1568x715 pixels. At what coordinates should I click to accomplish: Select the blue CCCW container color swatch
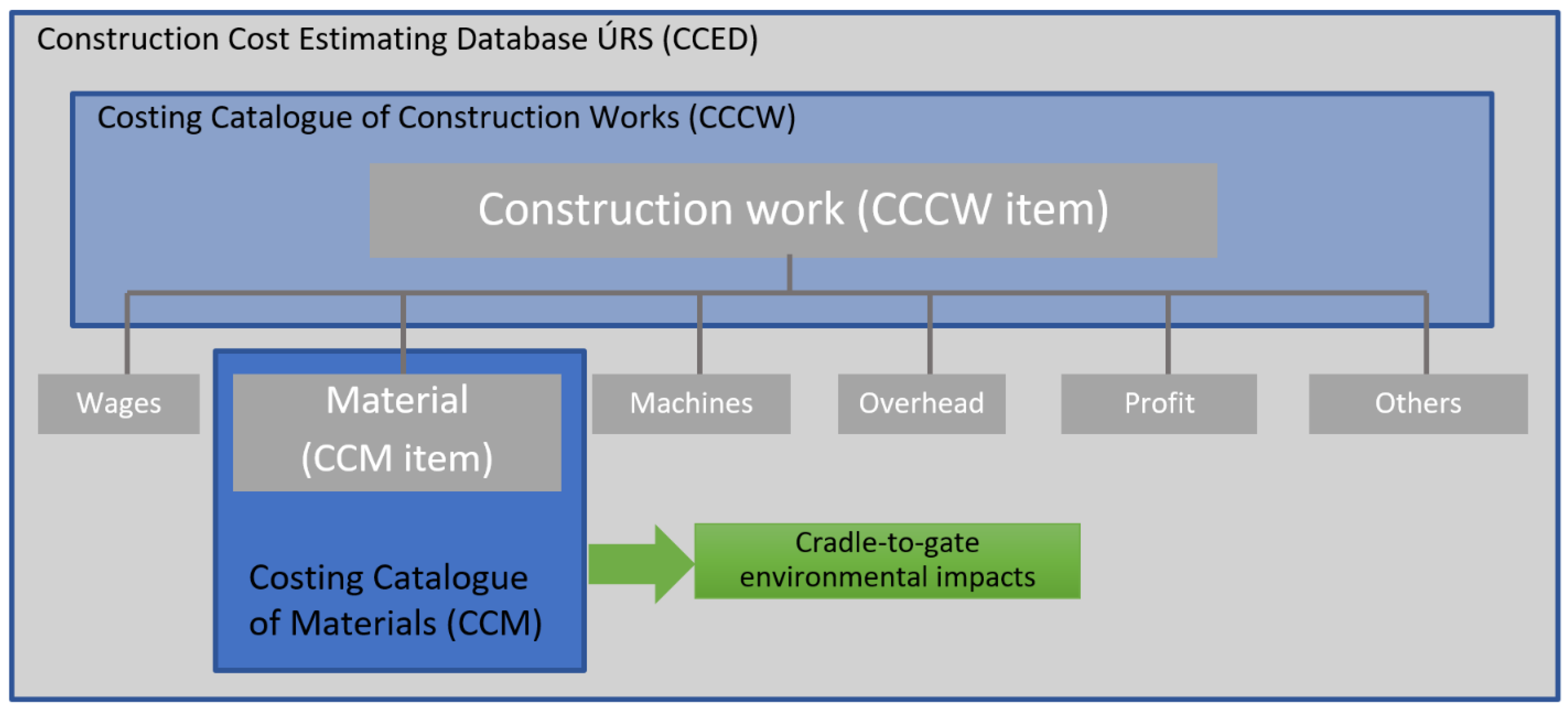[200, 200]
